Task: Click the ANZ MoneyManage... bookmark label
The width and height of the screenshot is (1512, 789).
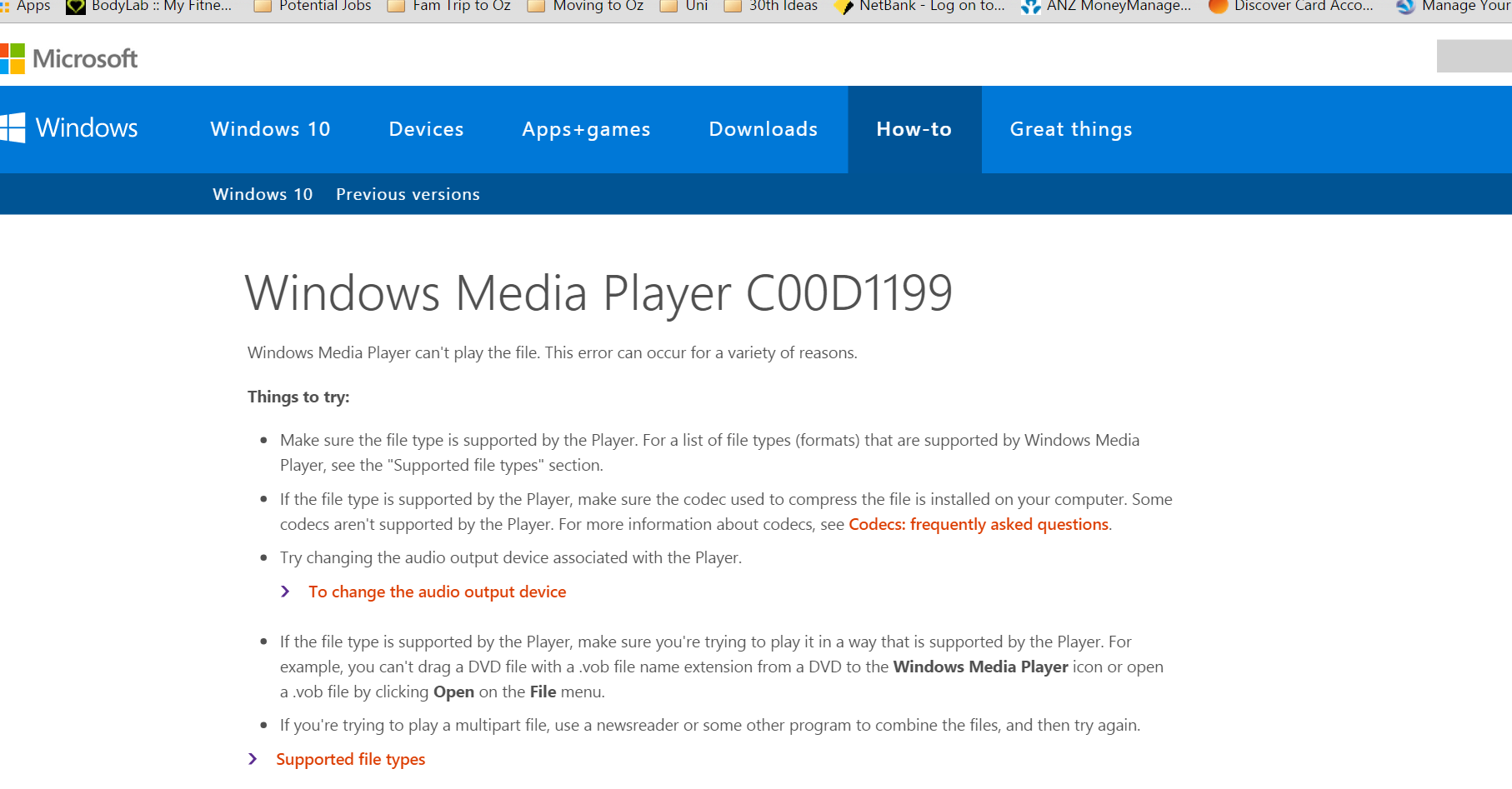Action: (x=1119, y=7)
